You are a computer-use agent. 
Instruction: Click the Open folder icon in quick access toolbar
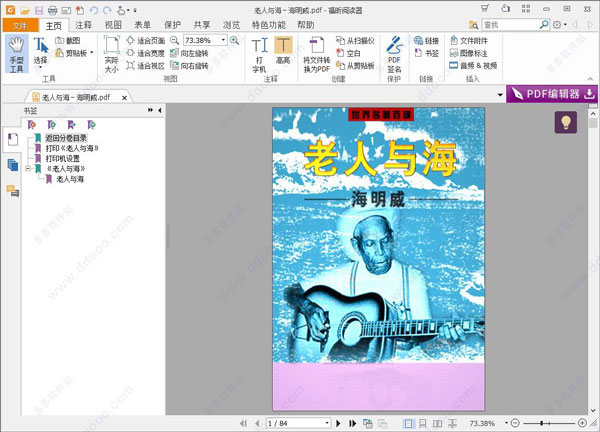[25, 10]
